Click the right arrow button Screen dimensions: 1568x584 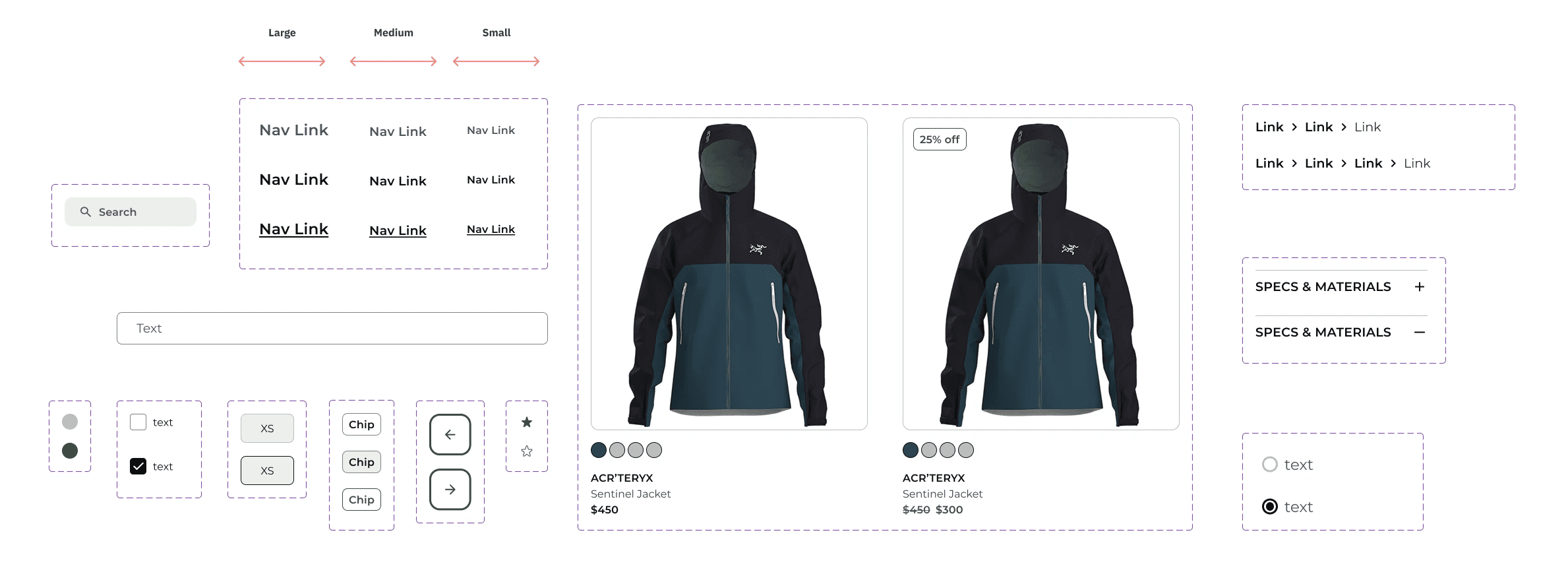[x=450, y=489]
